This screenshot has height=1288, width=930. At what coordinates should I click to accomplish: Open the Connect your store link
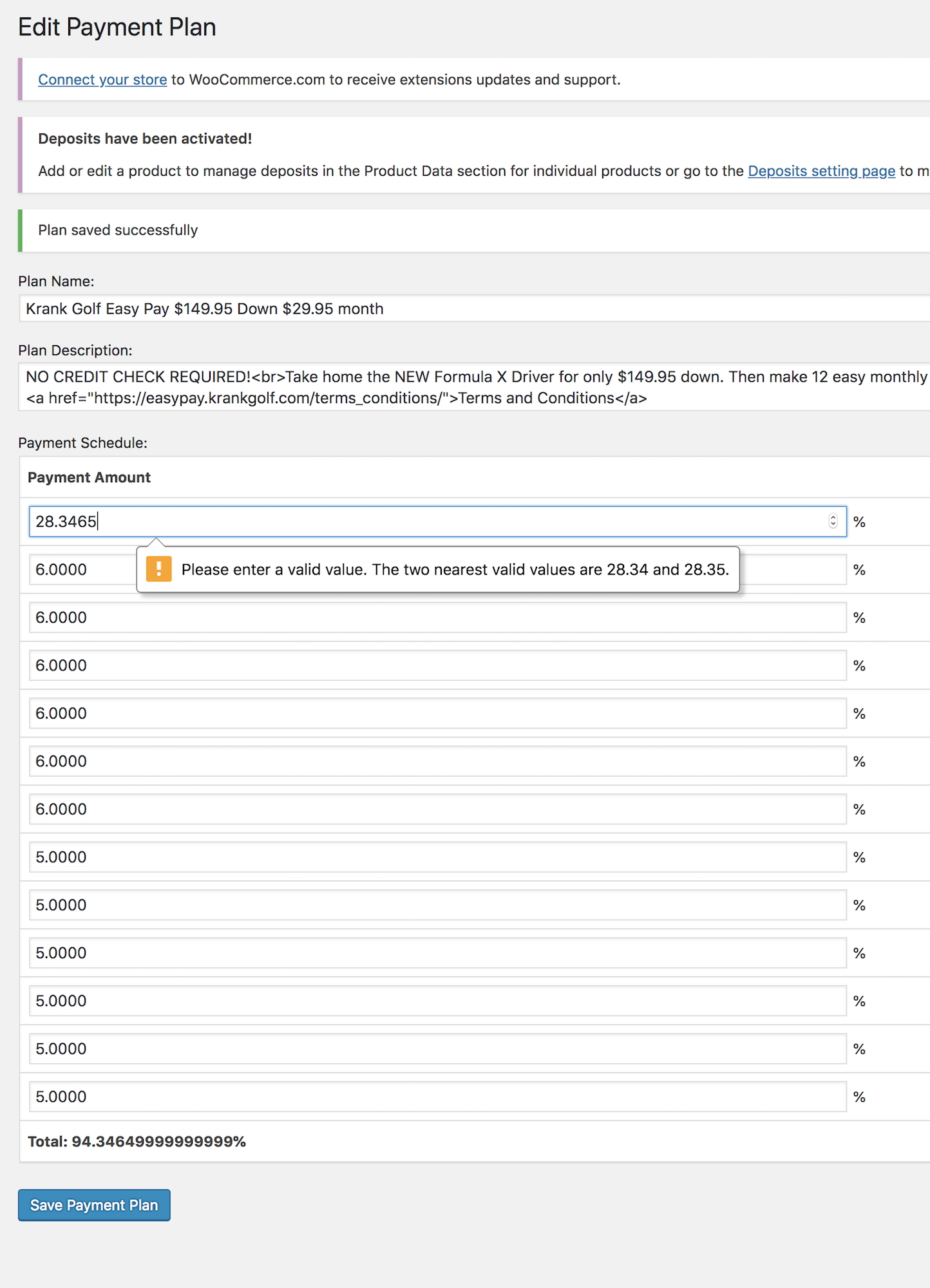tap(102, 80)
